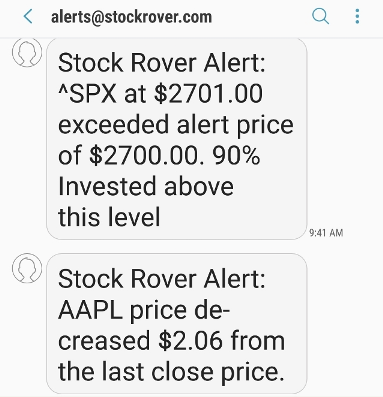The image size is (383, 397).
Task: Tap the alerts@stockrover.com conversation title
Action: 131,17
